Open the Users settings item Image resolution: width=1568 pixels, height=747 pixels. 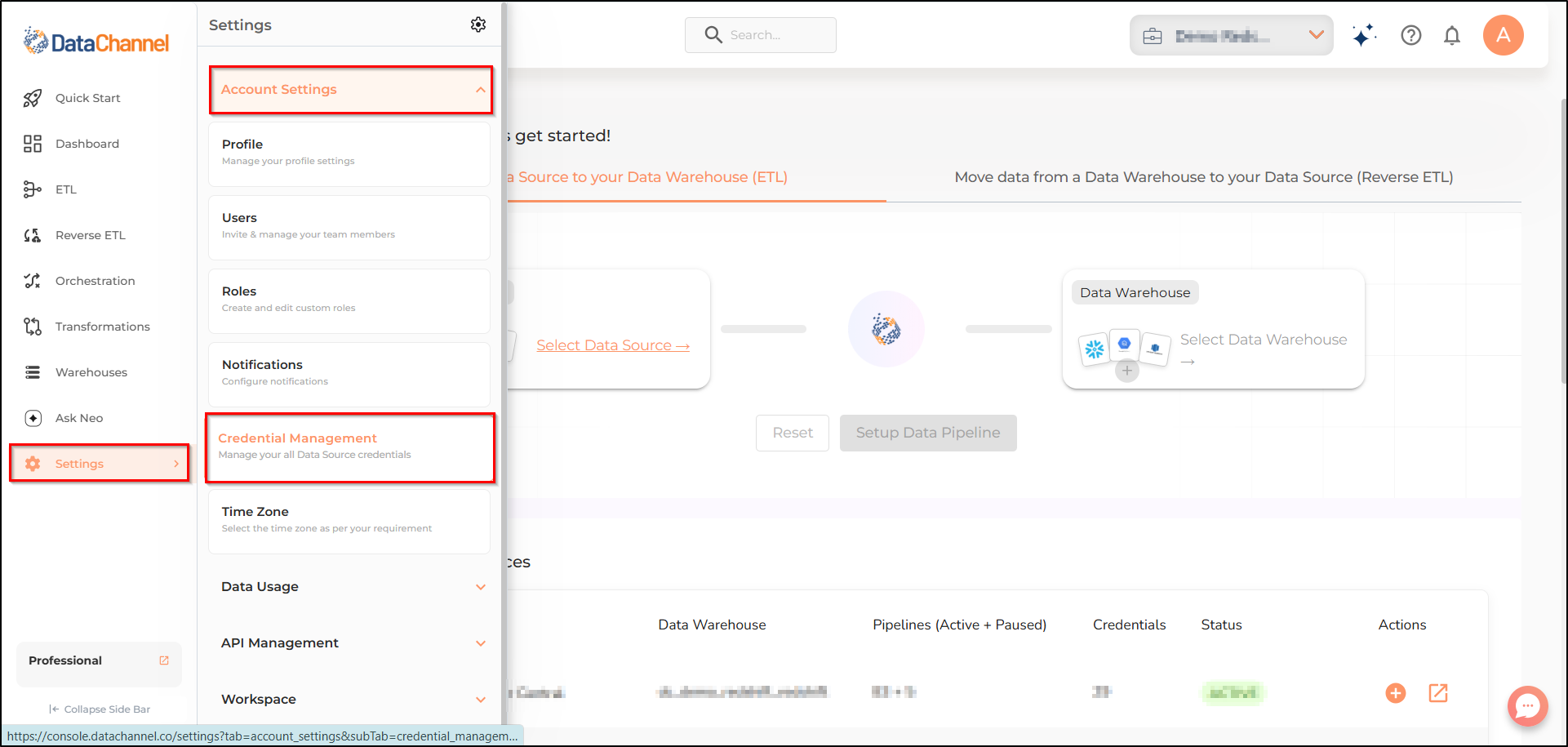tap(349, 228)
